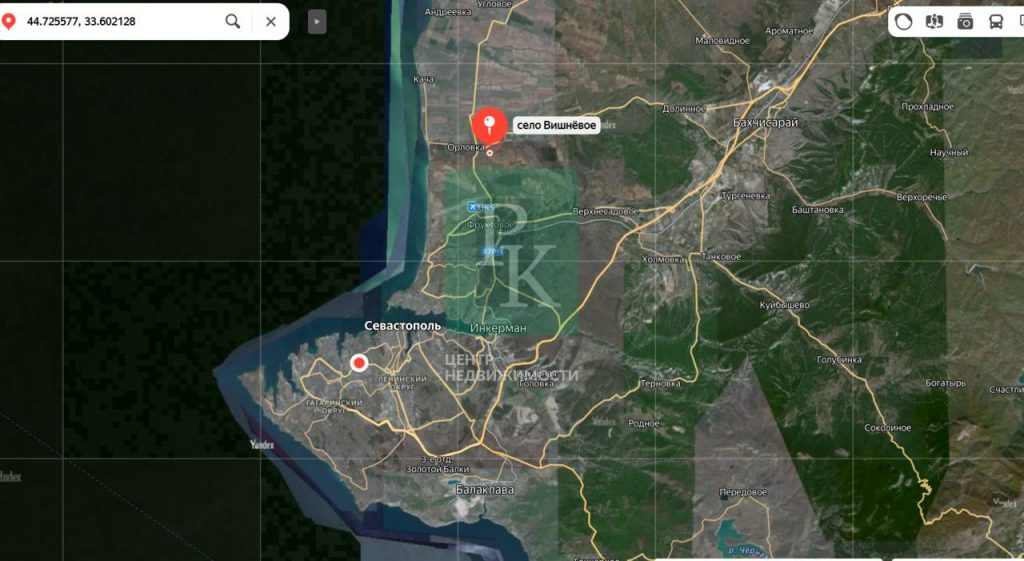The image size is (1024, 561).
Task: Click the red circle marker in Sevastopol
Action: (359, 363)
